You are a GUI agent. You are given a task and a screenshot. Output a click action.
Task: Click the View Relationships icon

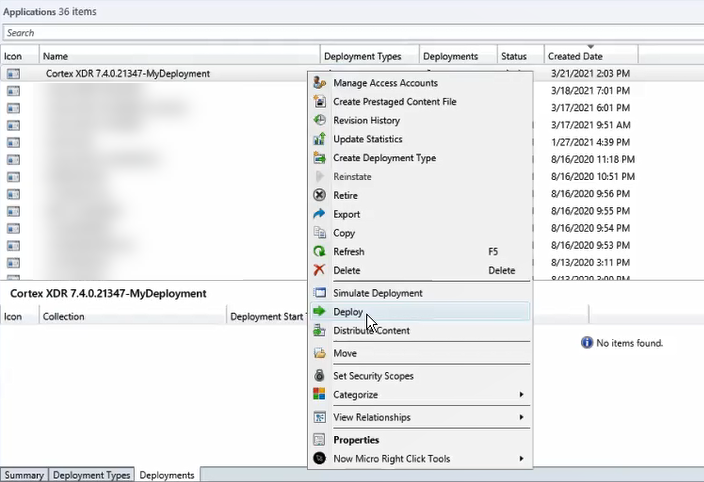click(319, 417)
